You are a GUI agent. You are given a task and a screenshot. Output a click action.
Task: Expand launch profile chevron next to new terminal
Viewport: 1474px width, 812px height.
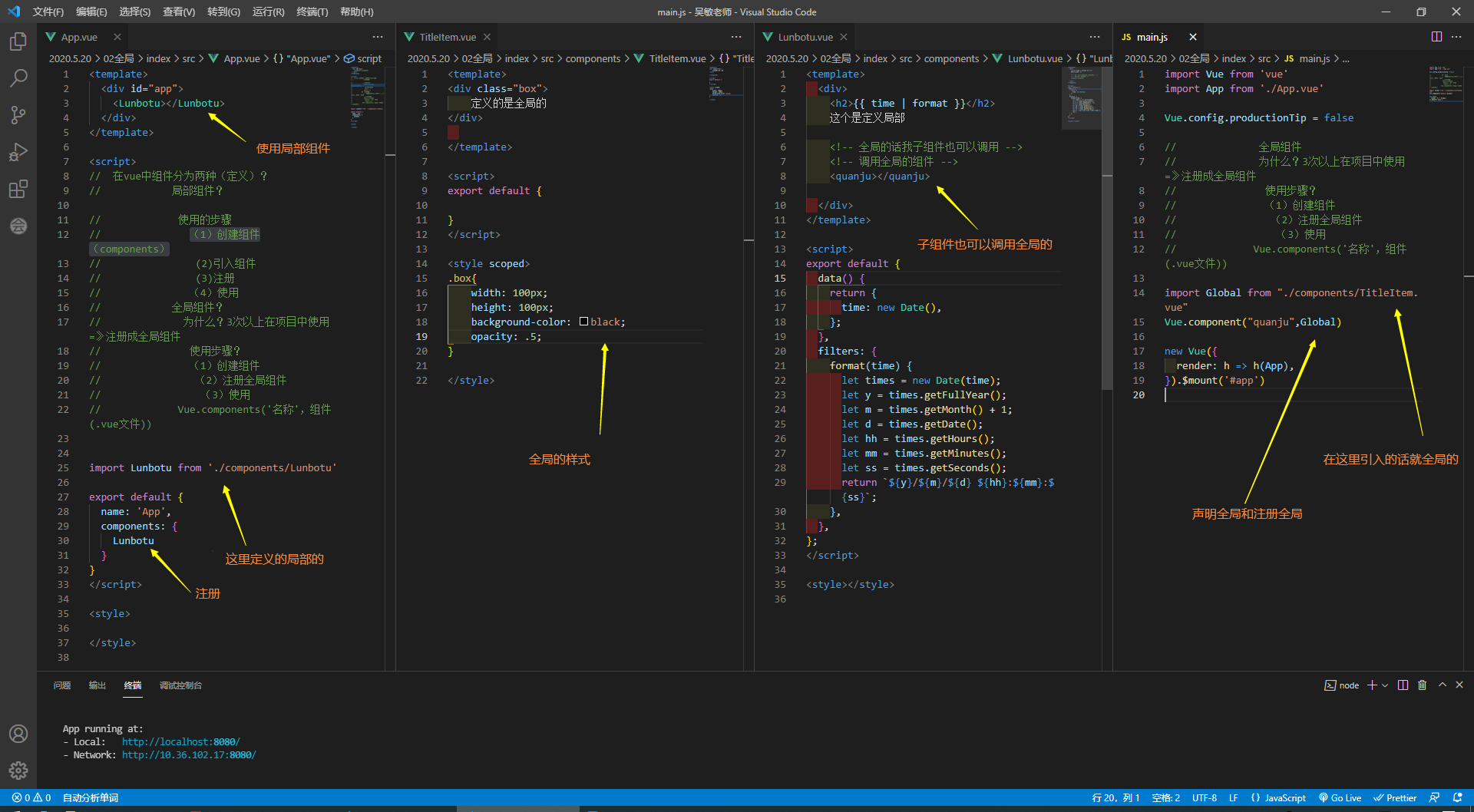[1385, 685]
